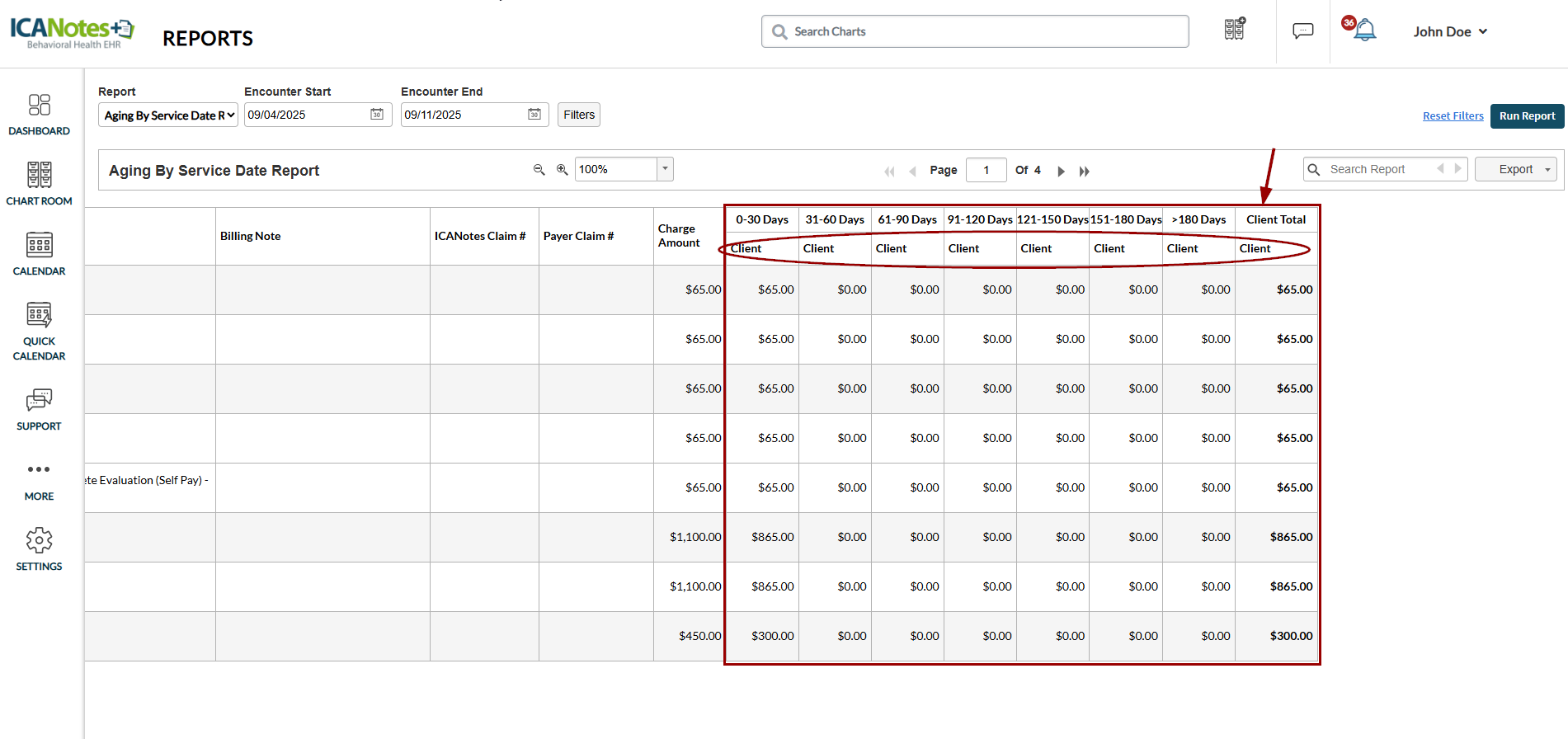The width and height of the screenshot is (1568, 739).
Task: Click the page number field
Action: tap(986, 170)
